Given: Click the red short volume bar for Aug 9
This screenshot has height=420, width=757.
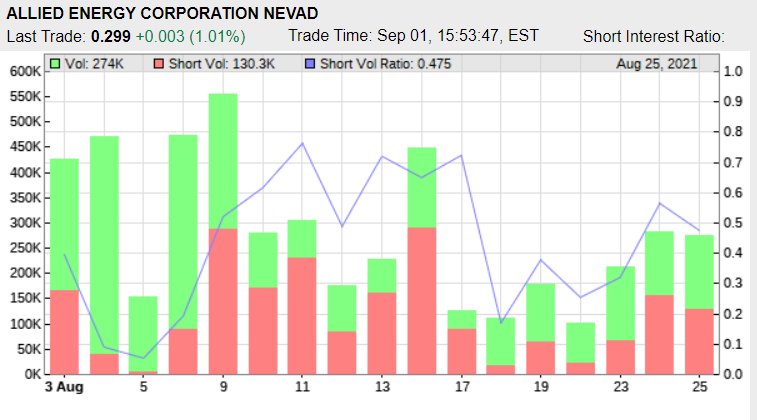Looking at the screenshot, I should [223, 301].
